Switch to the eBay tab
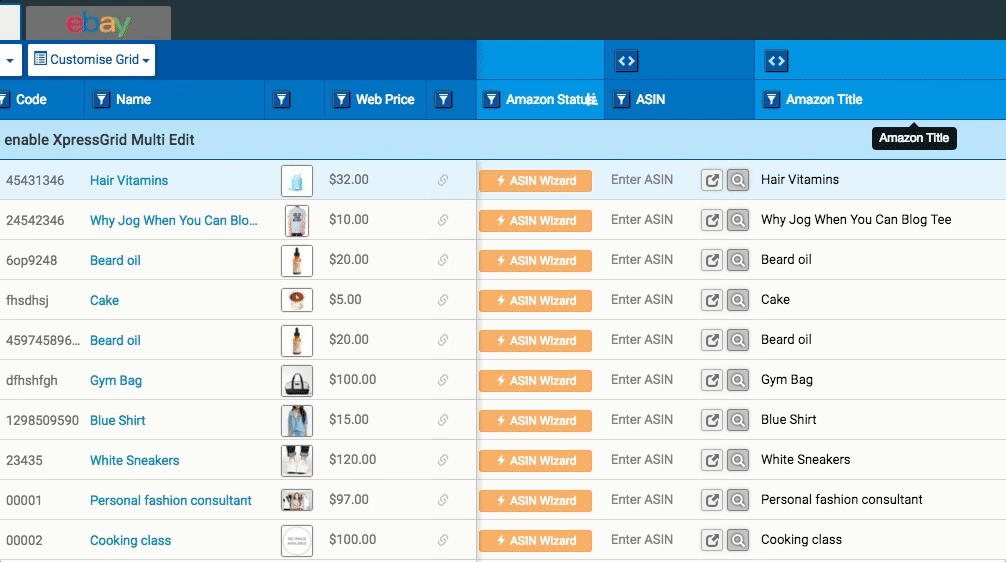1006x562 pixels. (98, 24)
